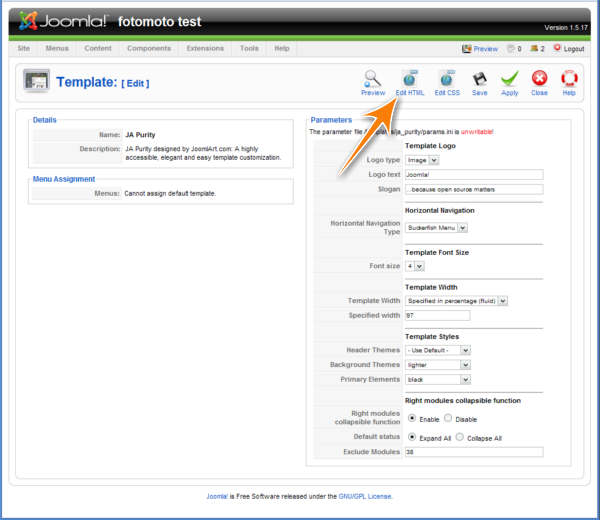The width and height of the screenshot is (600, 520).
Task: Open the Template Width dropdown
Action: 456,301
